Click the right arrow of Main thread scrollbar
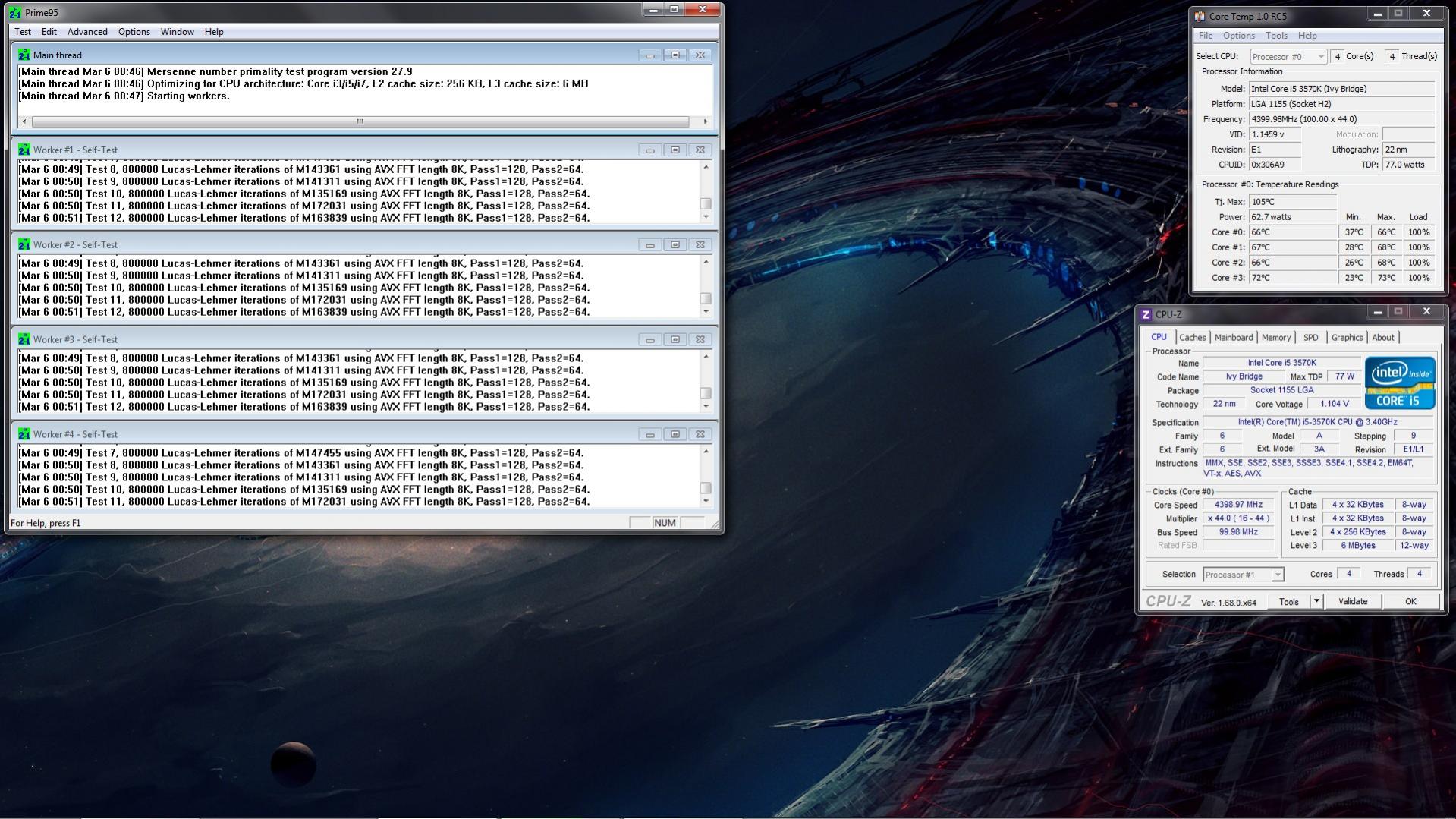This screenshot has width=1456, height=819. pyautogui.click(x=706, y=121)
